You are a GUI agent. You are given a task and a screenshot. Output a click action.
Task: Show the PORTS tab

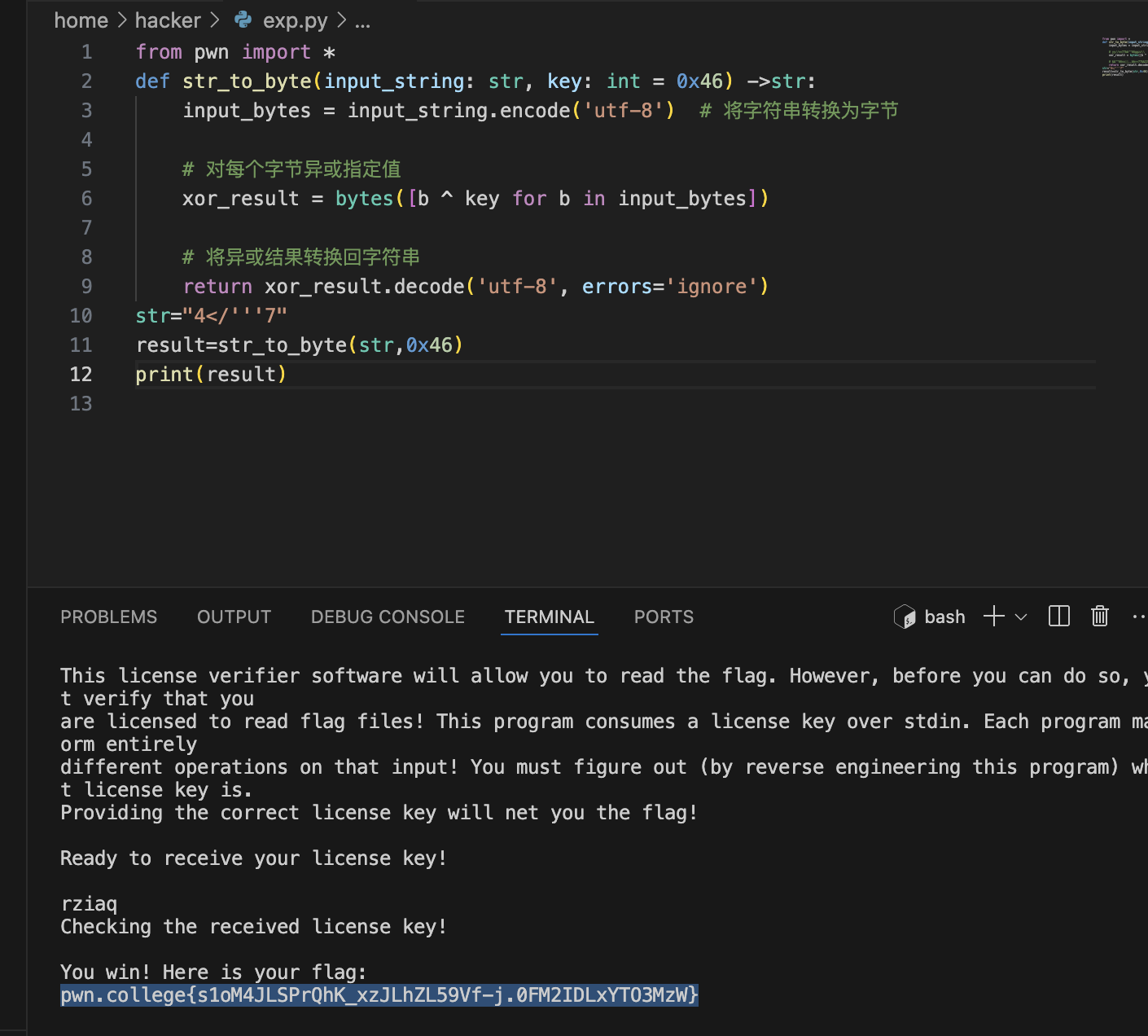[664, 617]
